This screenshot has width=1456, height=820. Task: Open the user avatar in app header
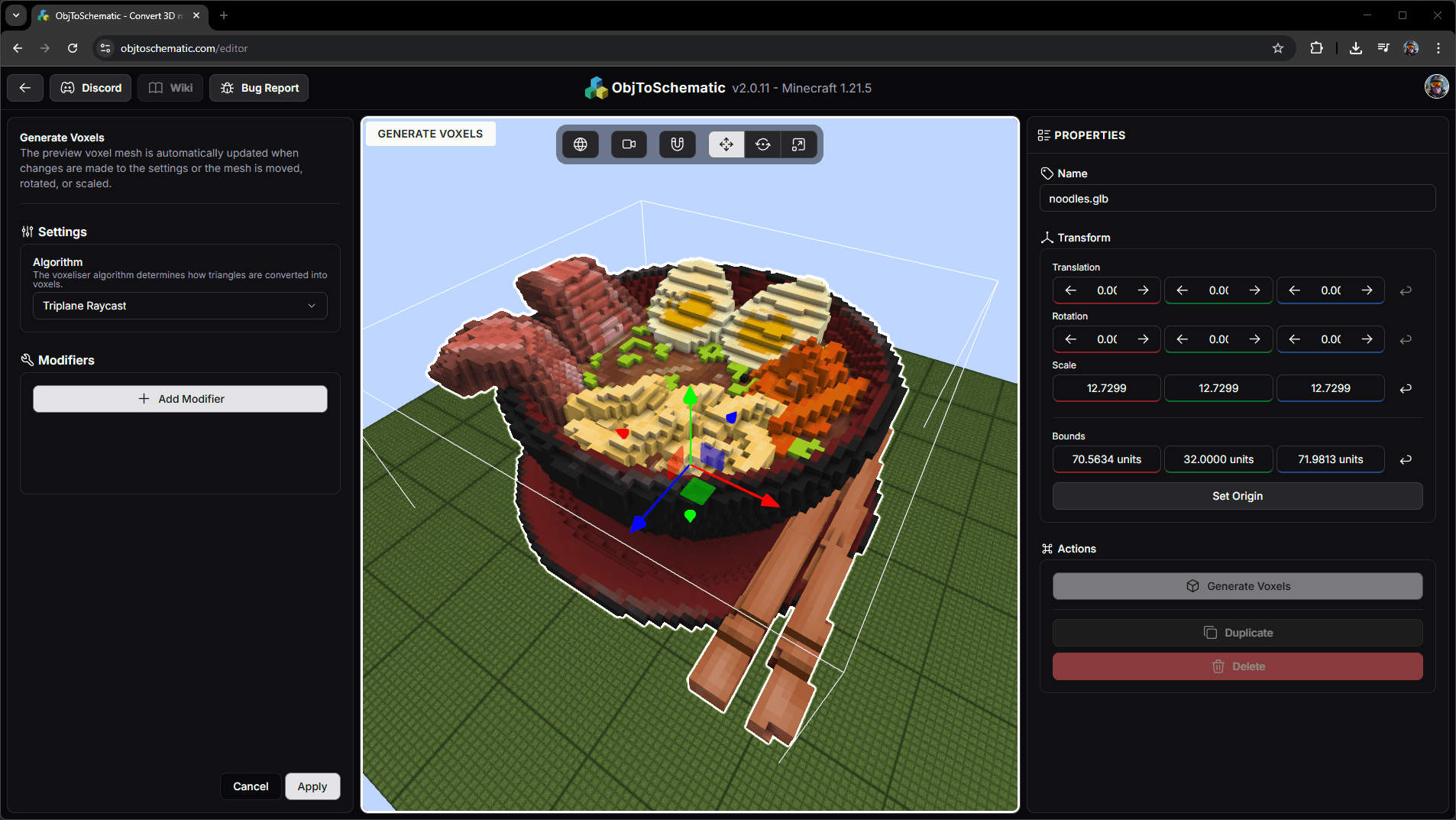[1436, 86]
